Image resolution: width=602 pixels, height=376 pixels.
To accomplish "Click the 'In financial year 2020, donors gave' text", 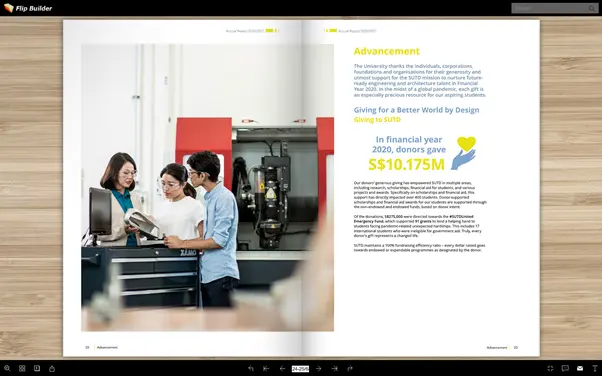I will (x=408, y=144).
